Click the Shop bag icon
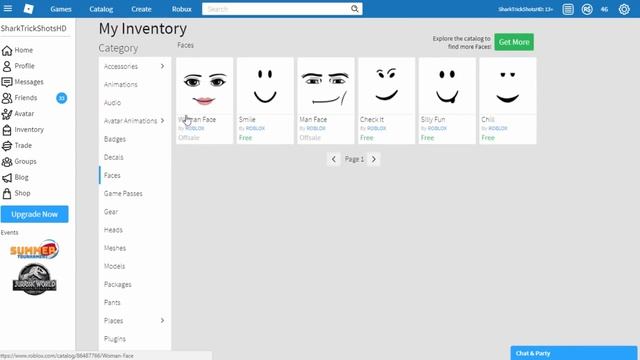The height and width of the screenshot is (360, 640). coord(7,193)
